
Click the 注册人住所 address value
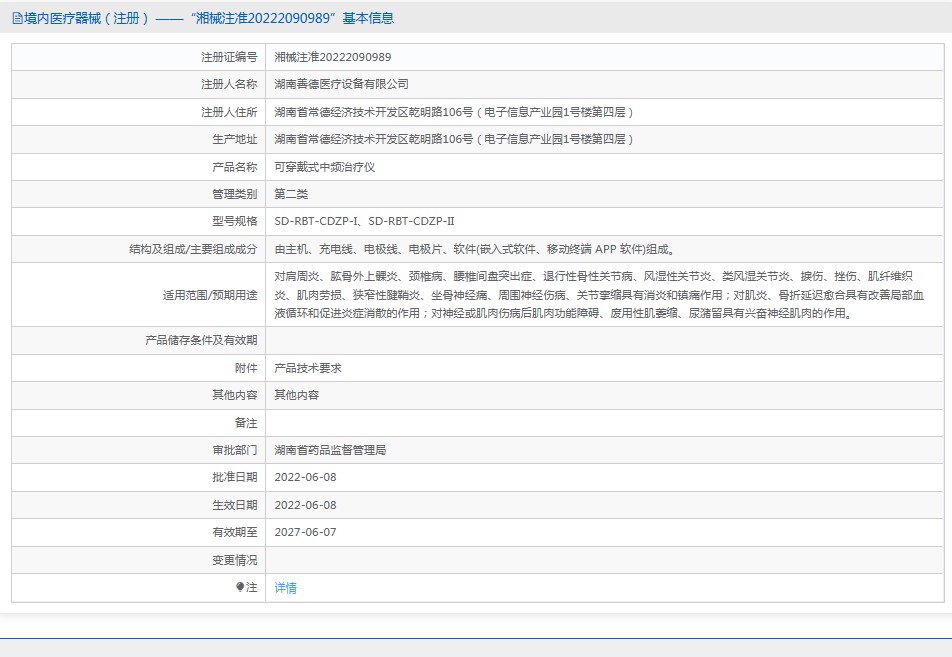(454, 112)
